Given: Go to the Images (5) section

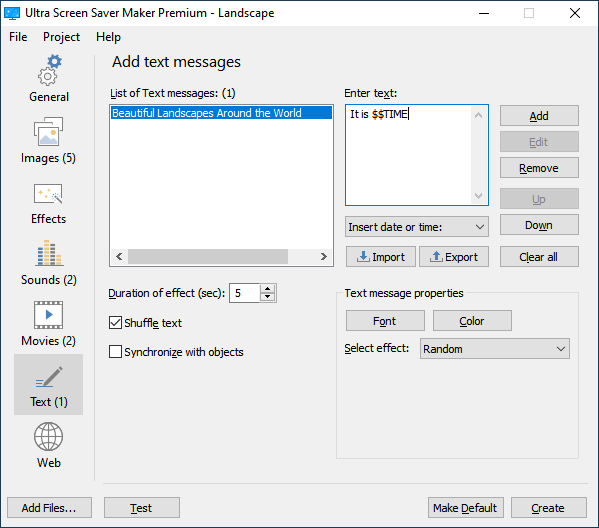Looking at the screenshot, I should pos(49,140).
